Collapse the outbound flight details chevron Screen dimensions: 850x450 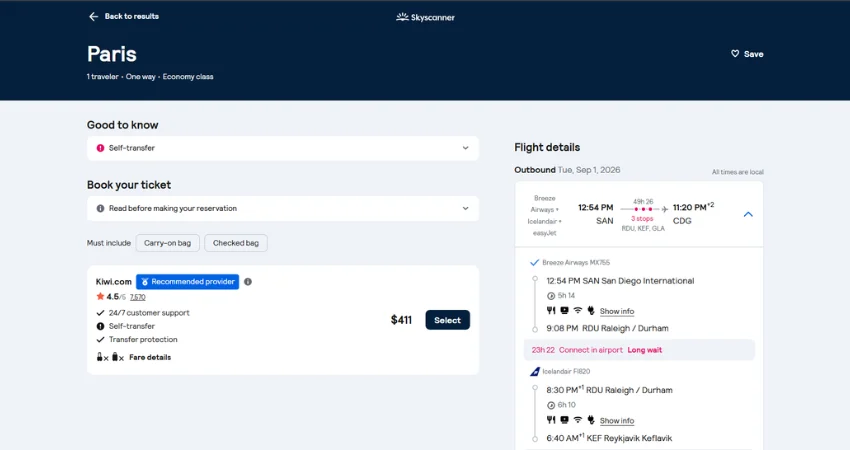click(x=748, y=214)
